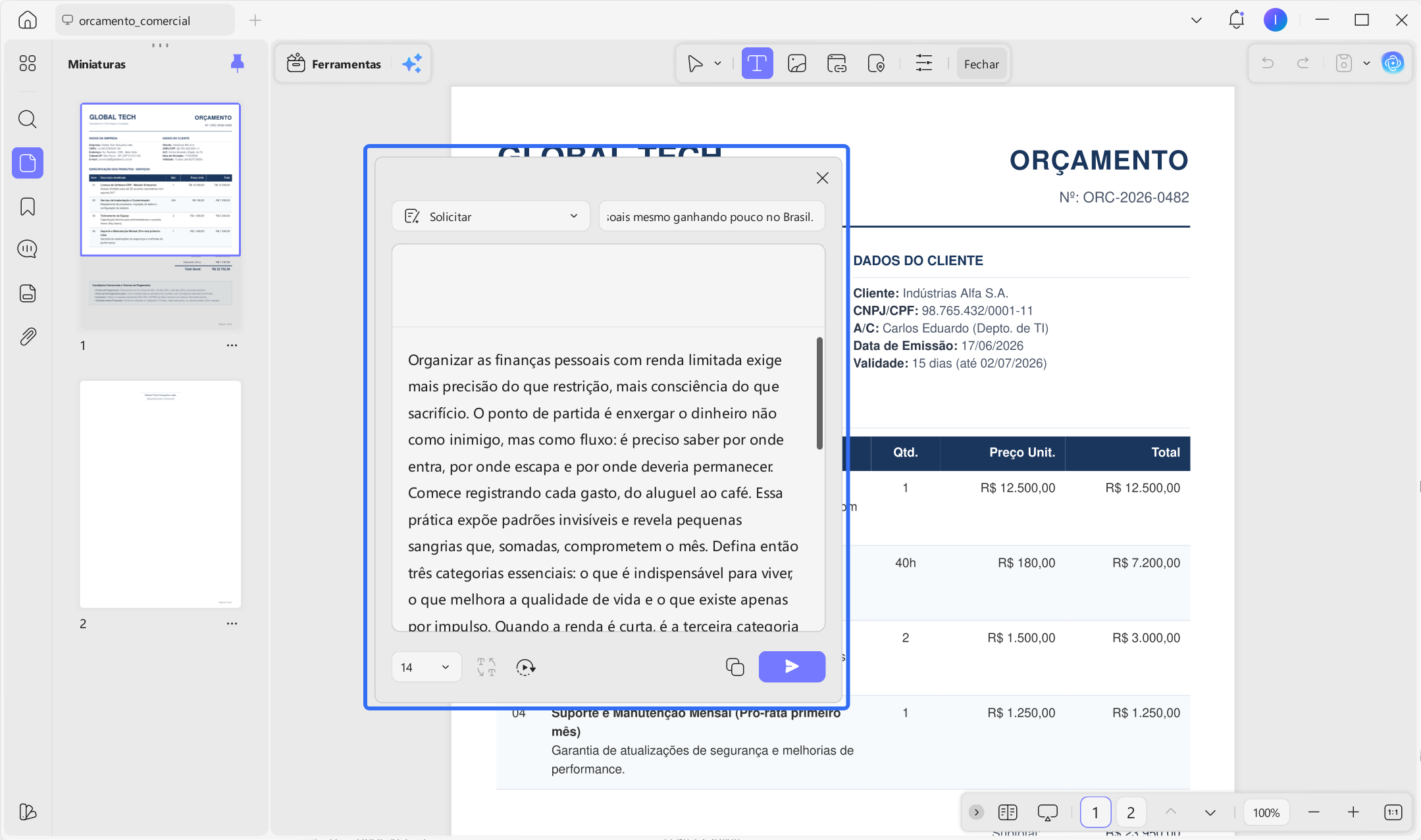Open the settings sliders icon in toolbar

[924, 64]
